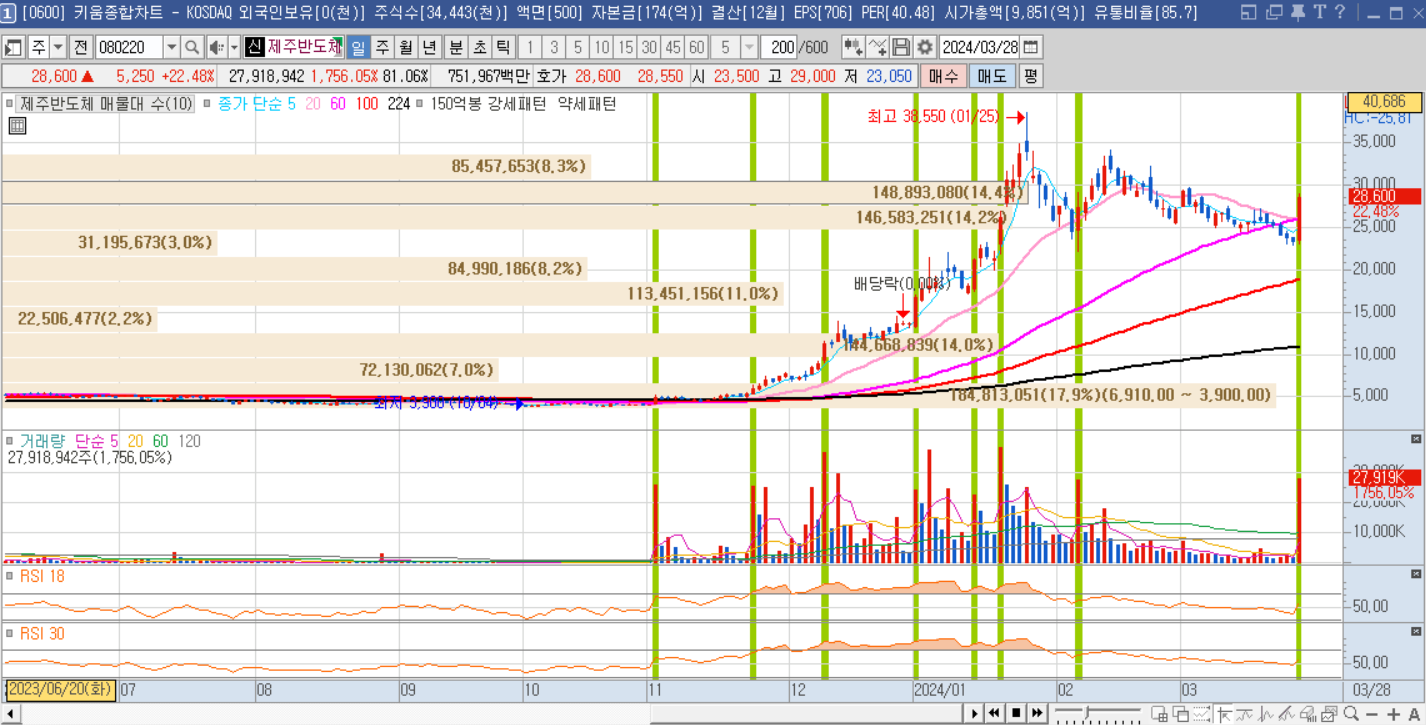Click the rewind button in bottom controls
This screenshot has height=725, width=1426.
(x=995, y=713)
